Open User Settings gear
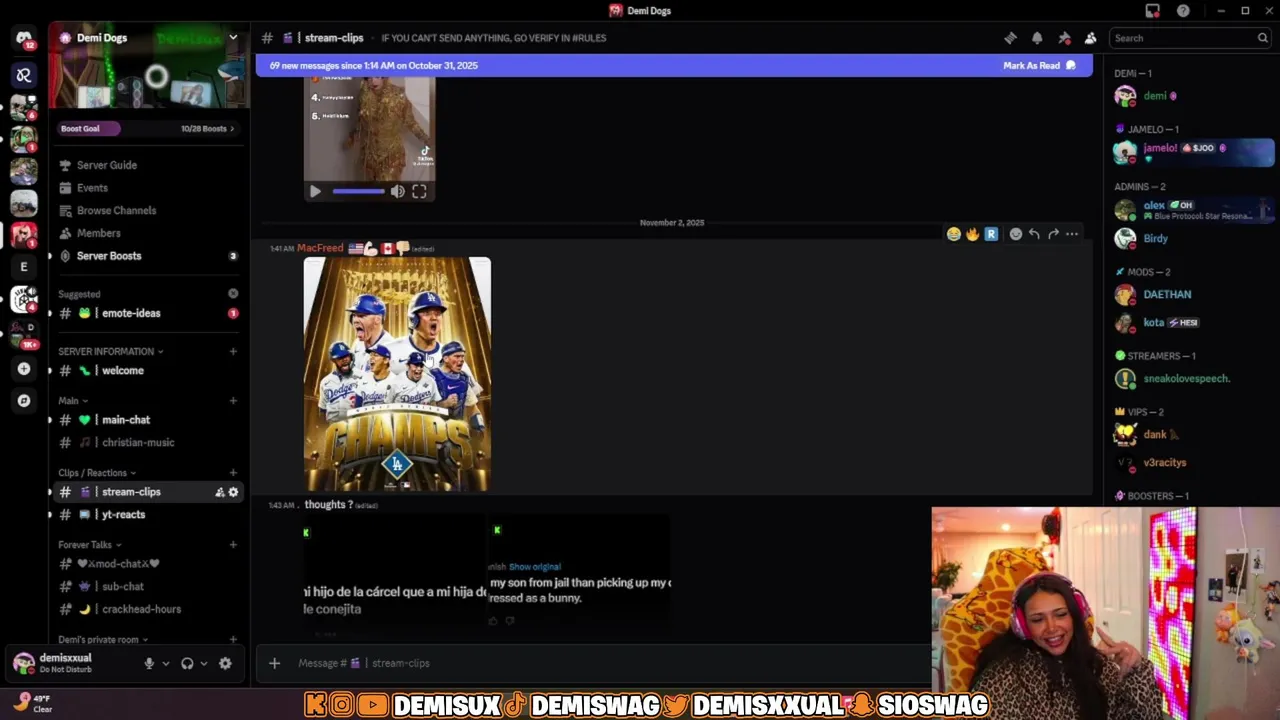 [x=225, y=663]
